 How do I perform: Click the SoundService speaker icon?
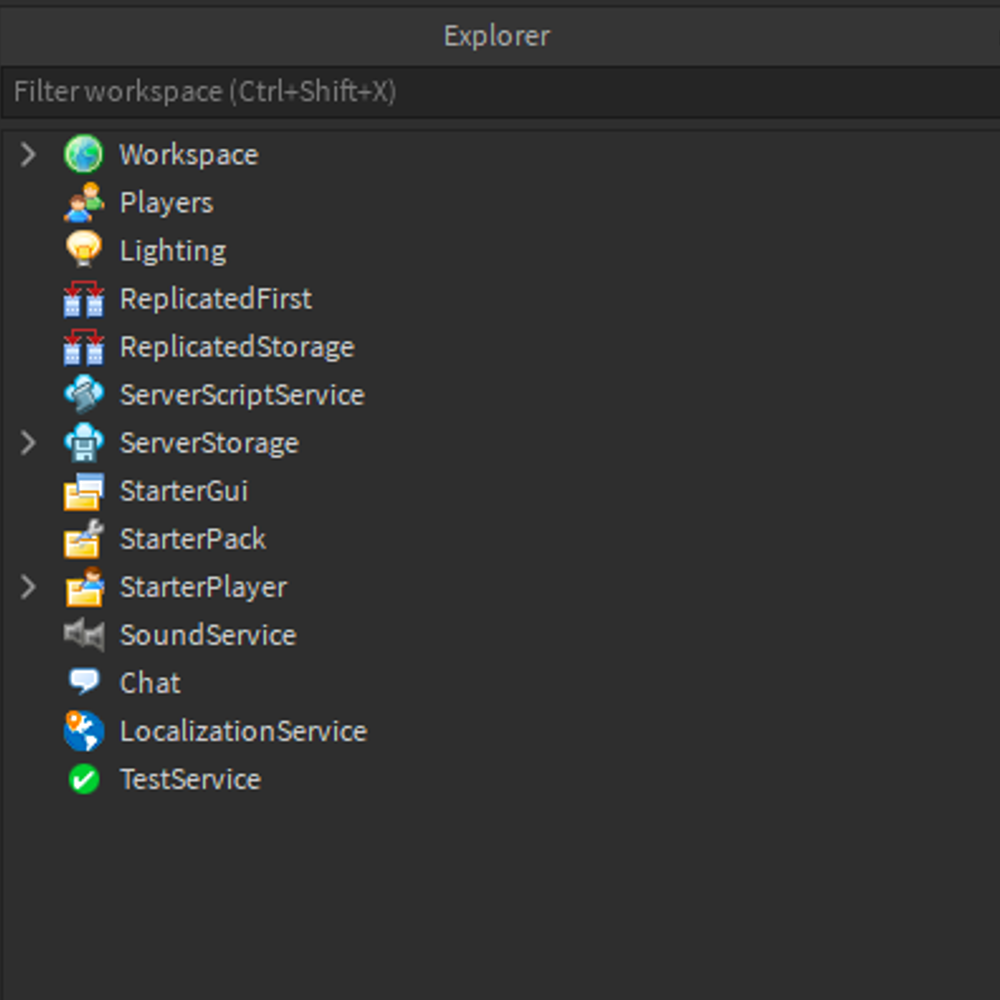click(x=84, y=635)
